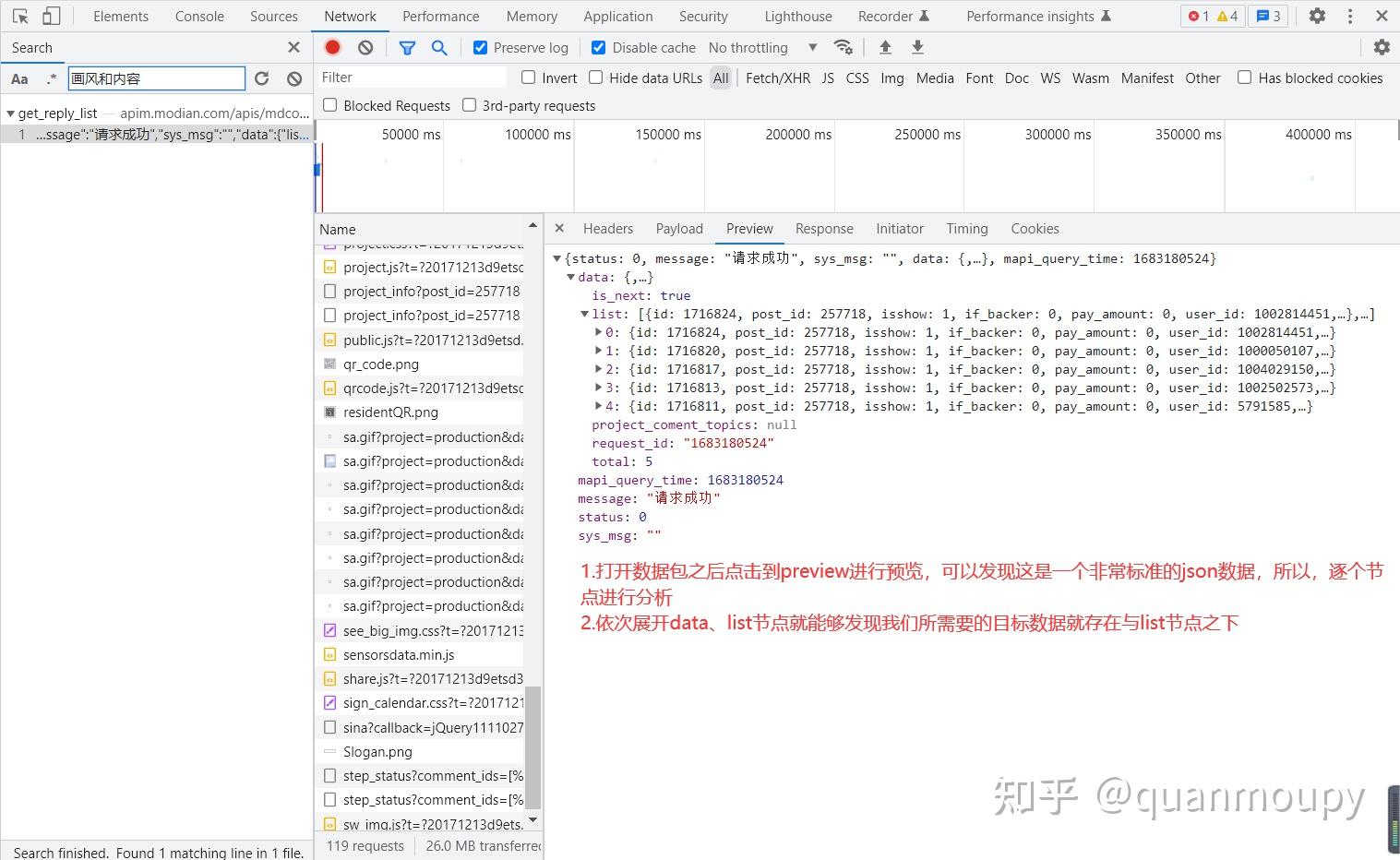This screenshot has width=1400, height=860.
Task: Select the qr_code.png request
Action: [x=380, y=364]
